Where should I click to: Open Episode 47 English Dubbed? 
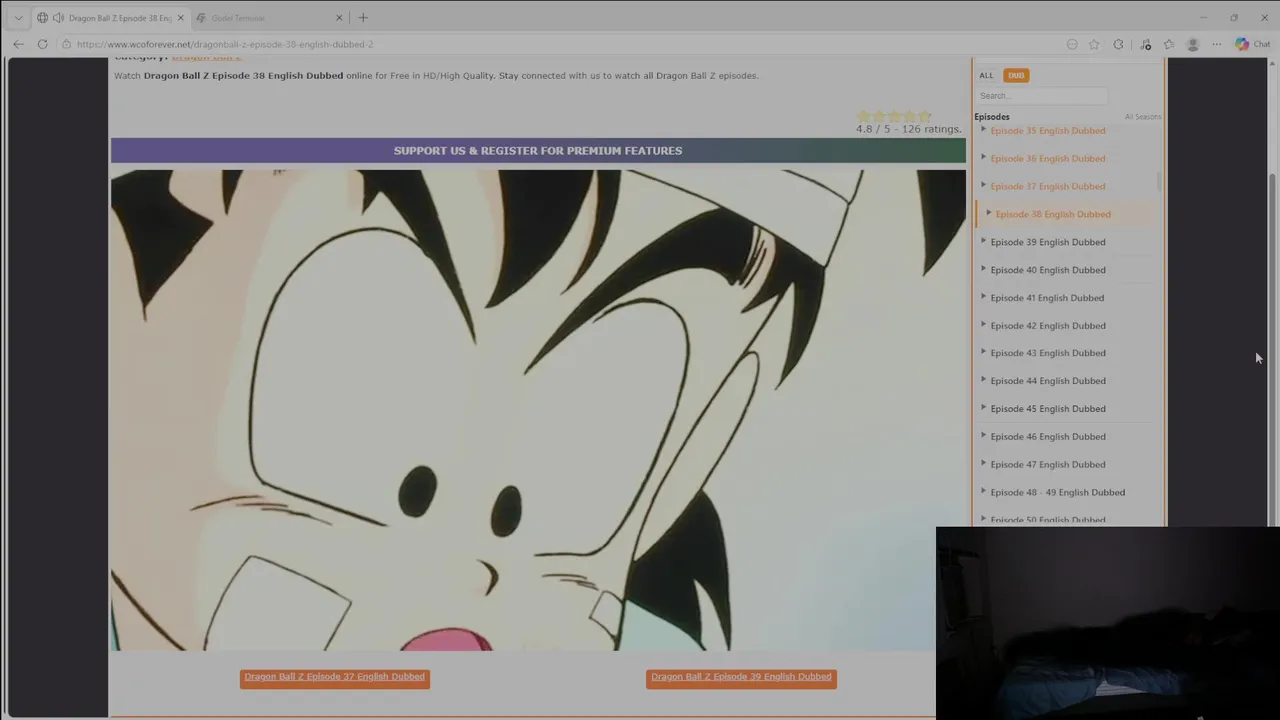(x=1048, y=465)
